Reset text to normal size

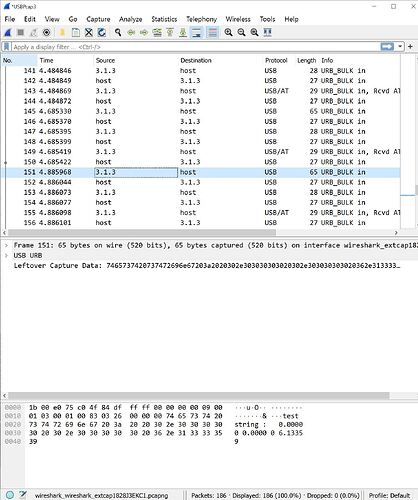click(254, 32)
